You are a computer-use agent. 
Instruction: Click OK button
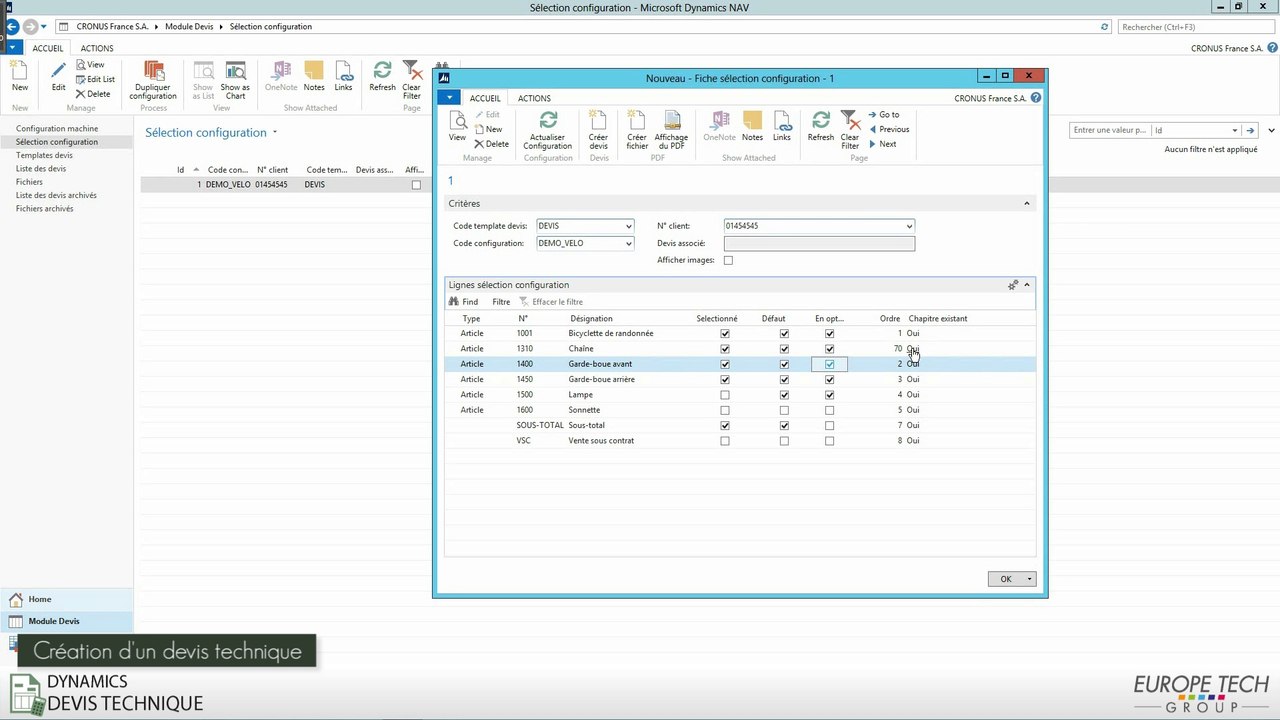coord(1006,579)
